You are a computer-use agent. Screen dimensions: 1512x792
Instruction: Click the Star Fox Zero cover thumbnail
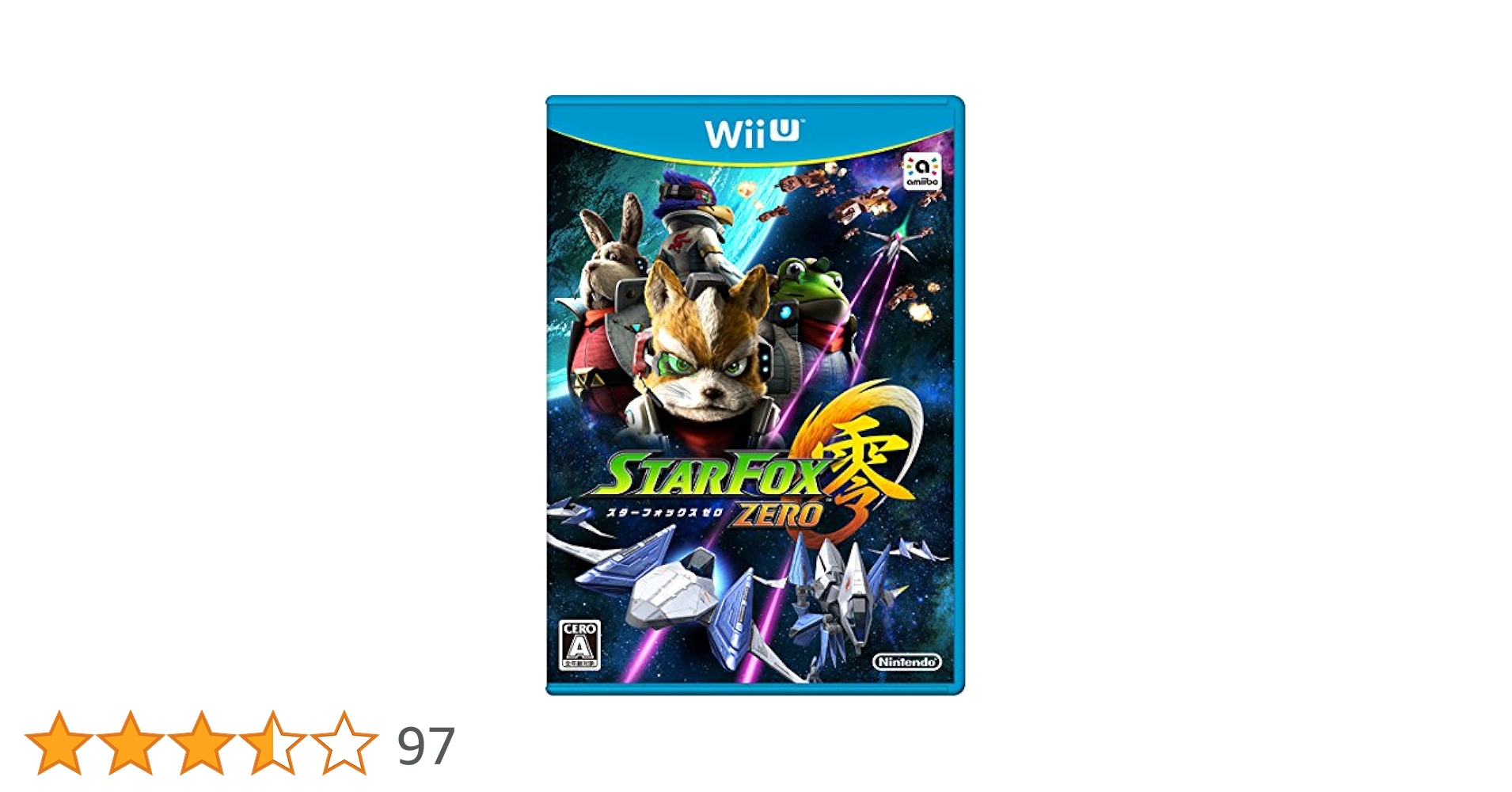click(x=754, y=395)
